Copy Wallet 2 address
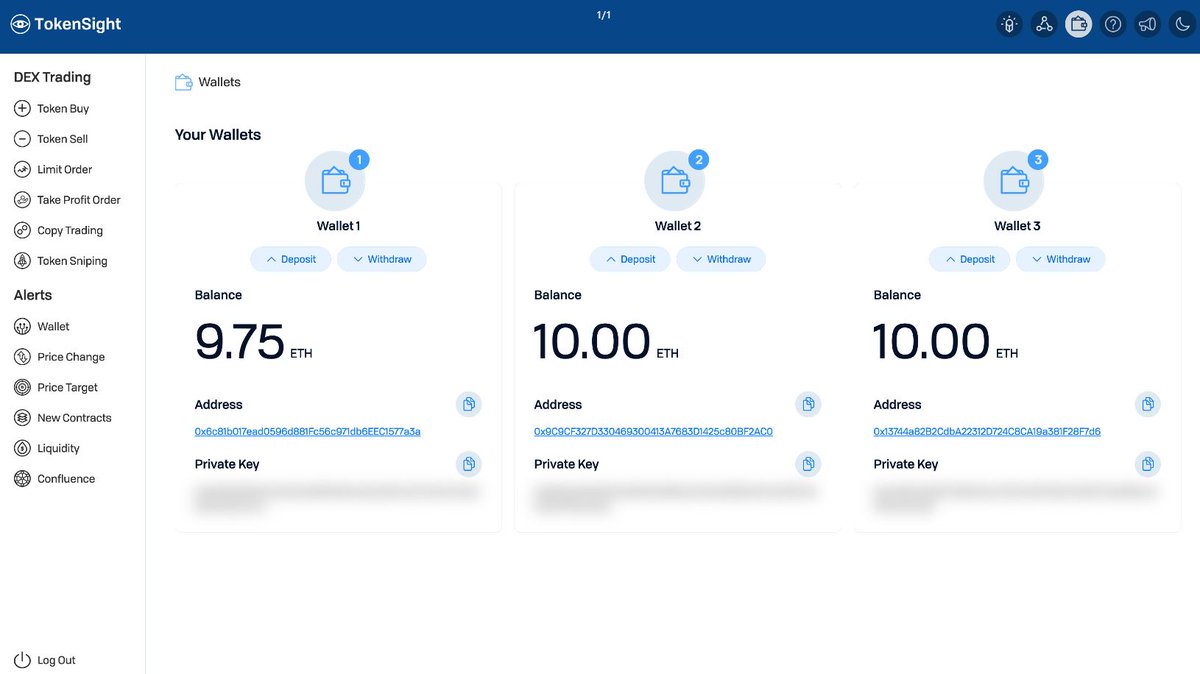The image size is (1200, 674). (x=808, y=404)
